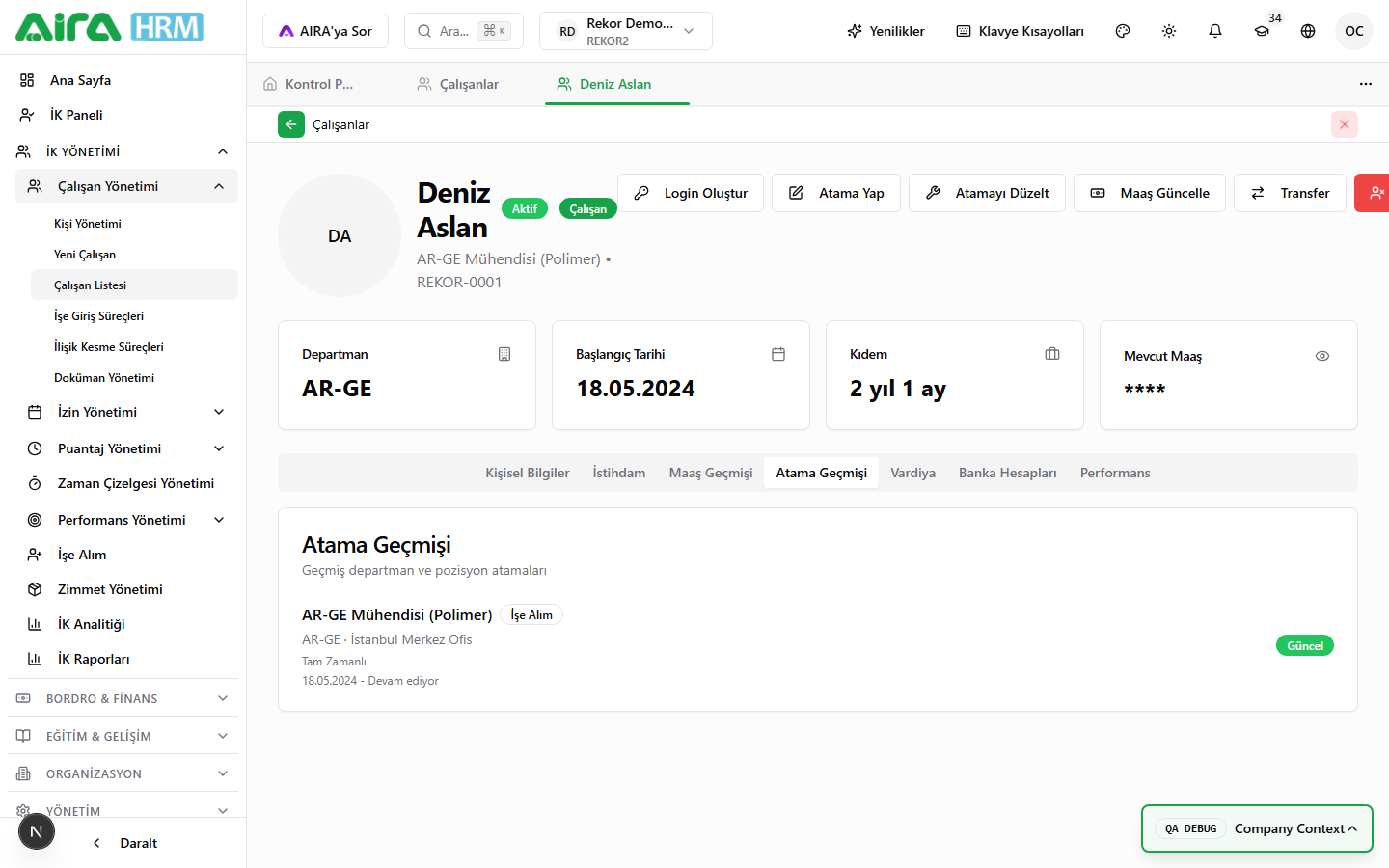Select the Deniz Aslan tab
This screenshot has height=868, width=1389.
click(x=615, y=84)
